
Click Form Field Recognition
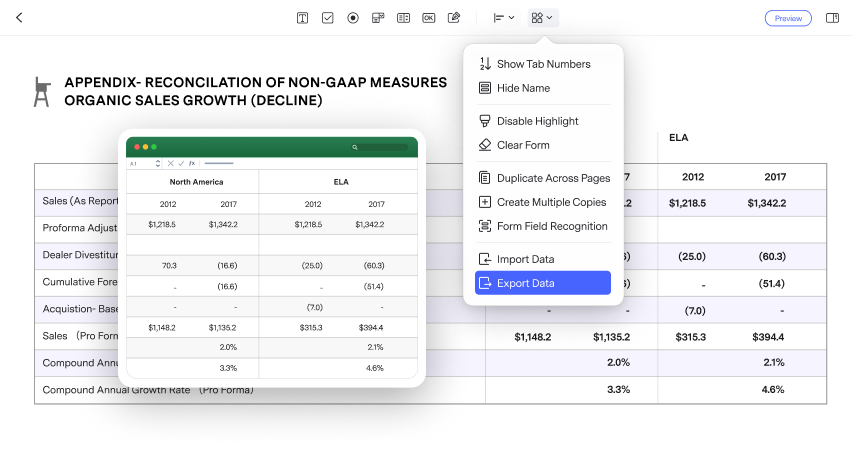[551, 226]
